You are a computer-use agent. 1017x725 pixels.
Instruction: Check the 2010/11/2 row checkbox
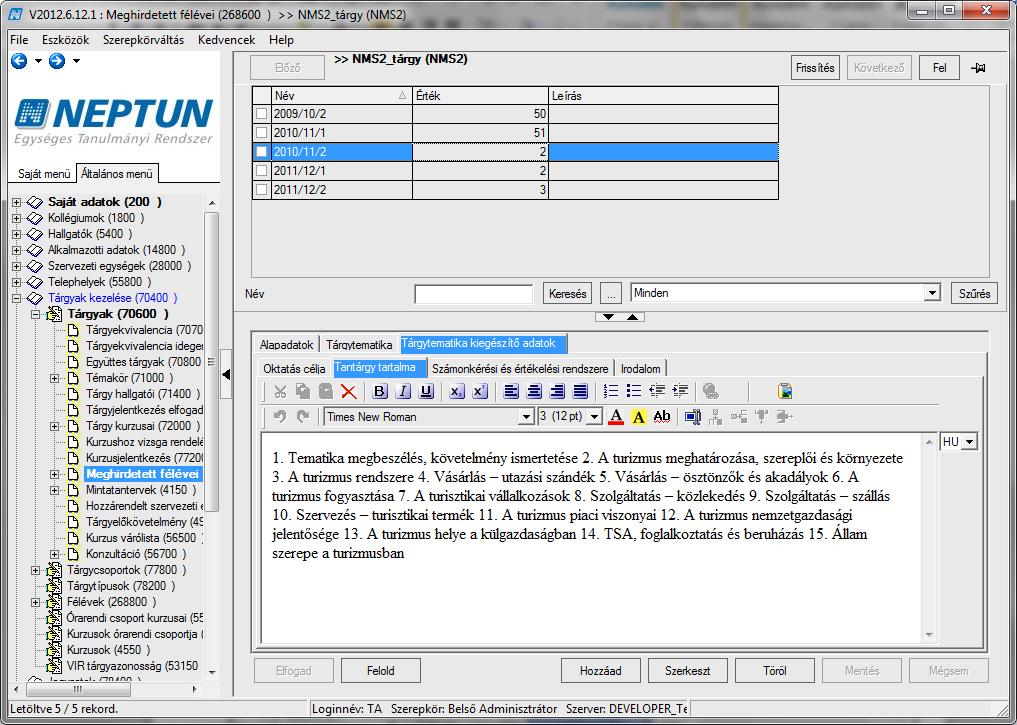pos(261,152)
